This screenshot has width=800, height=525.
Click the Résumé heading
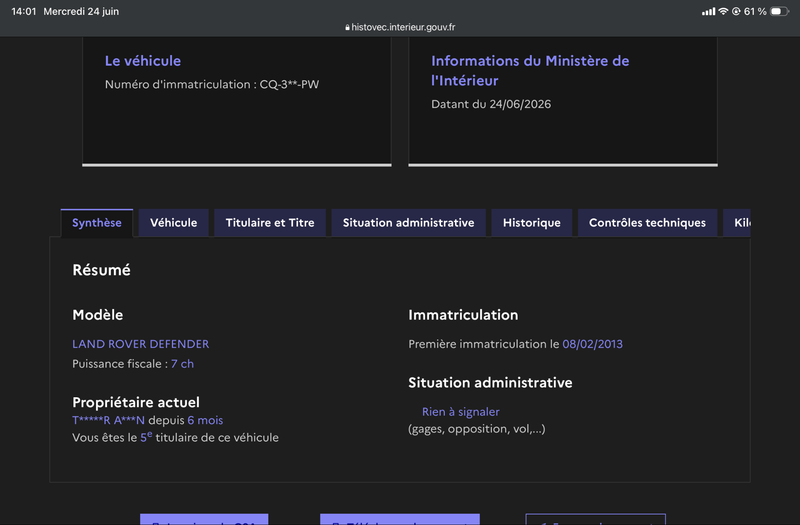(x=102, y=270)
